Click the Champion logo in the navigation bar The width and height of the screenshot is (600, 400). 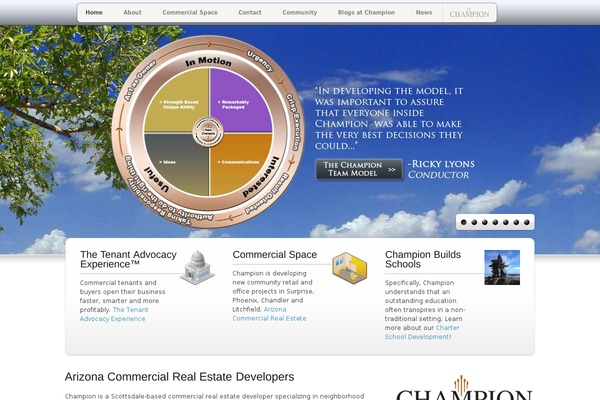(x=470, y=13)
